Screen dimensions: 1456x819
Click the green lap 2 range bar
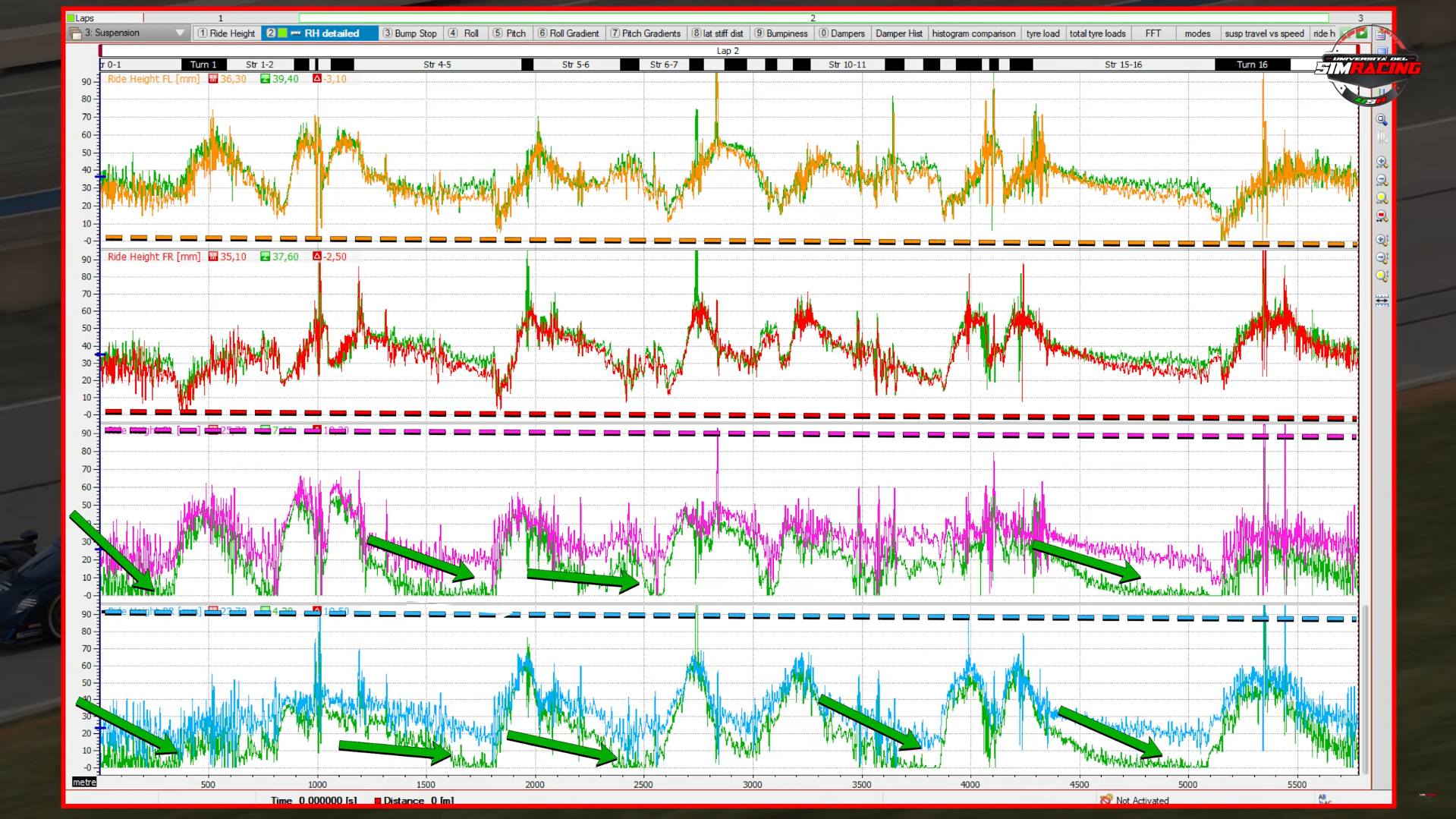[x=813, y=18]
